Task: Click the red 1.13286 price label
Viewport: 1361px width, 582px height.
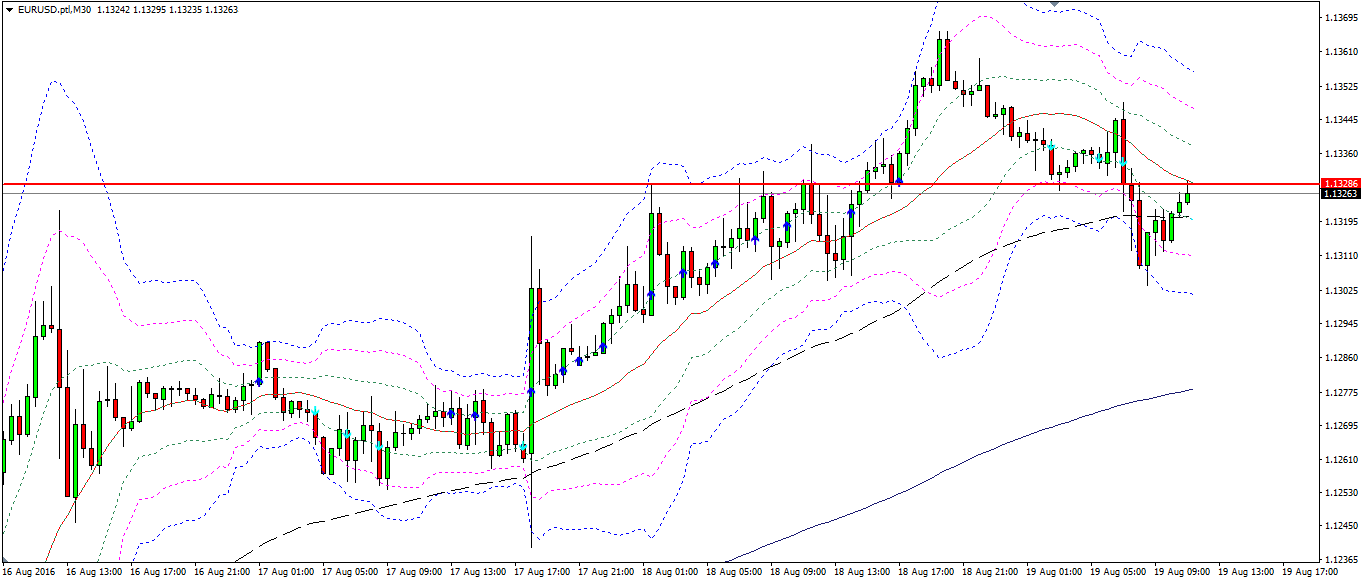Action: point(1340,184)
